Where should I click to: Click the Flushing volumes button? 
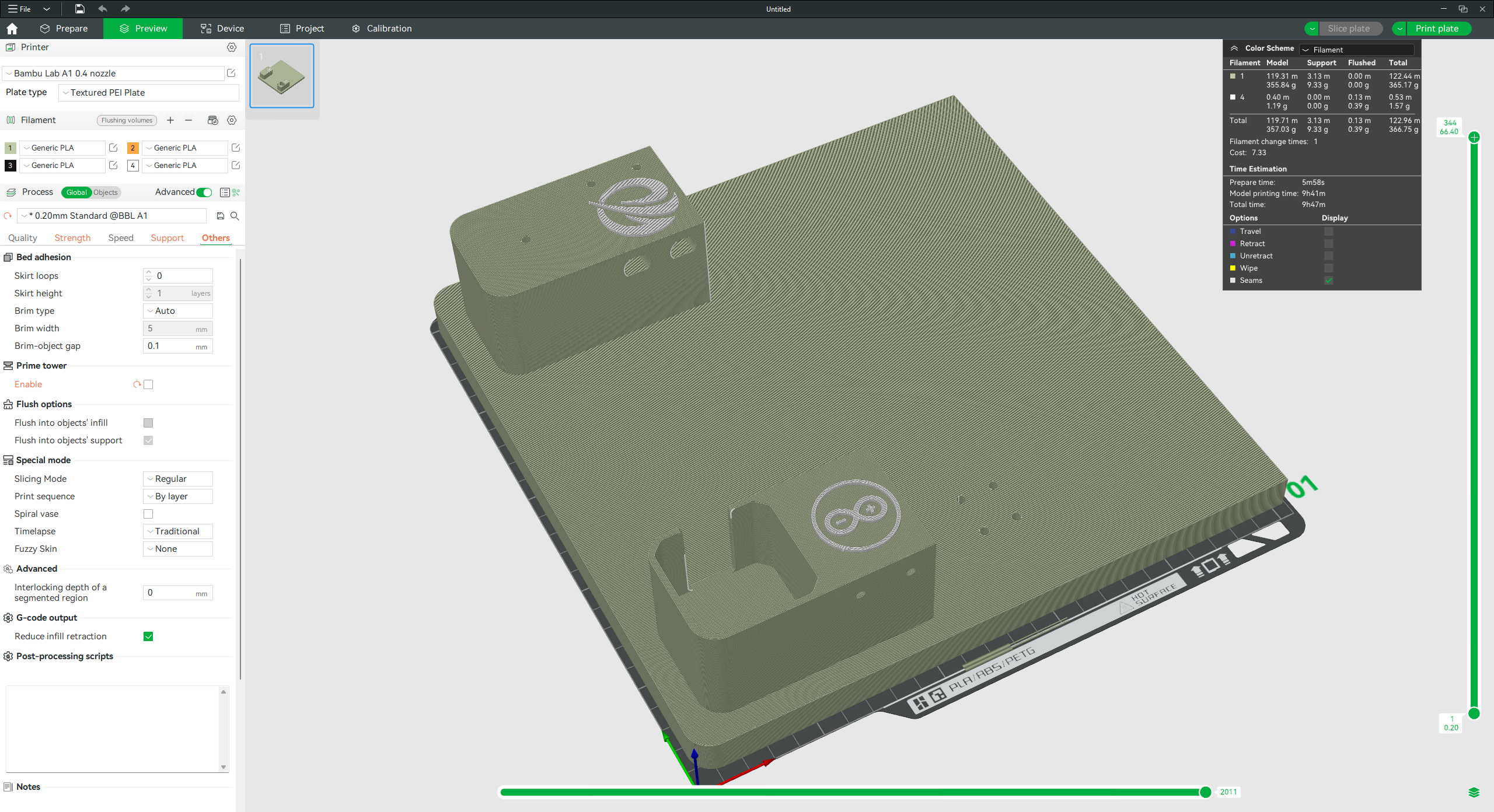pos(127,120)
